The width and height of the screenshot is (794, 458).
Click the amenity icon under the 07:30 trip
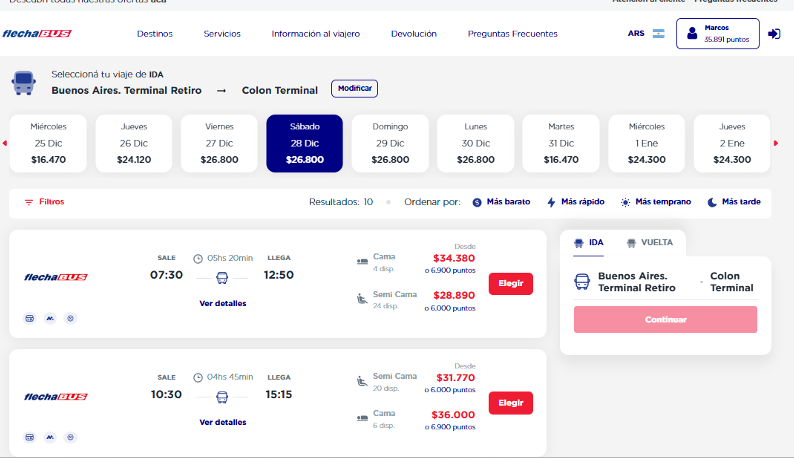(28, 318)
